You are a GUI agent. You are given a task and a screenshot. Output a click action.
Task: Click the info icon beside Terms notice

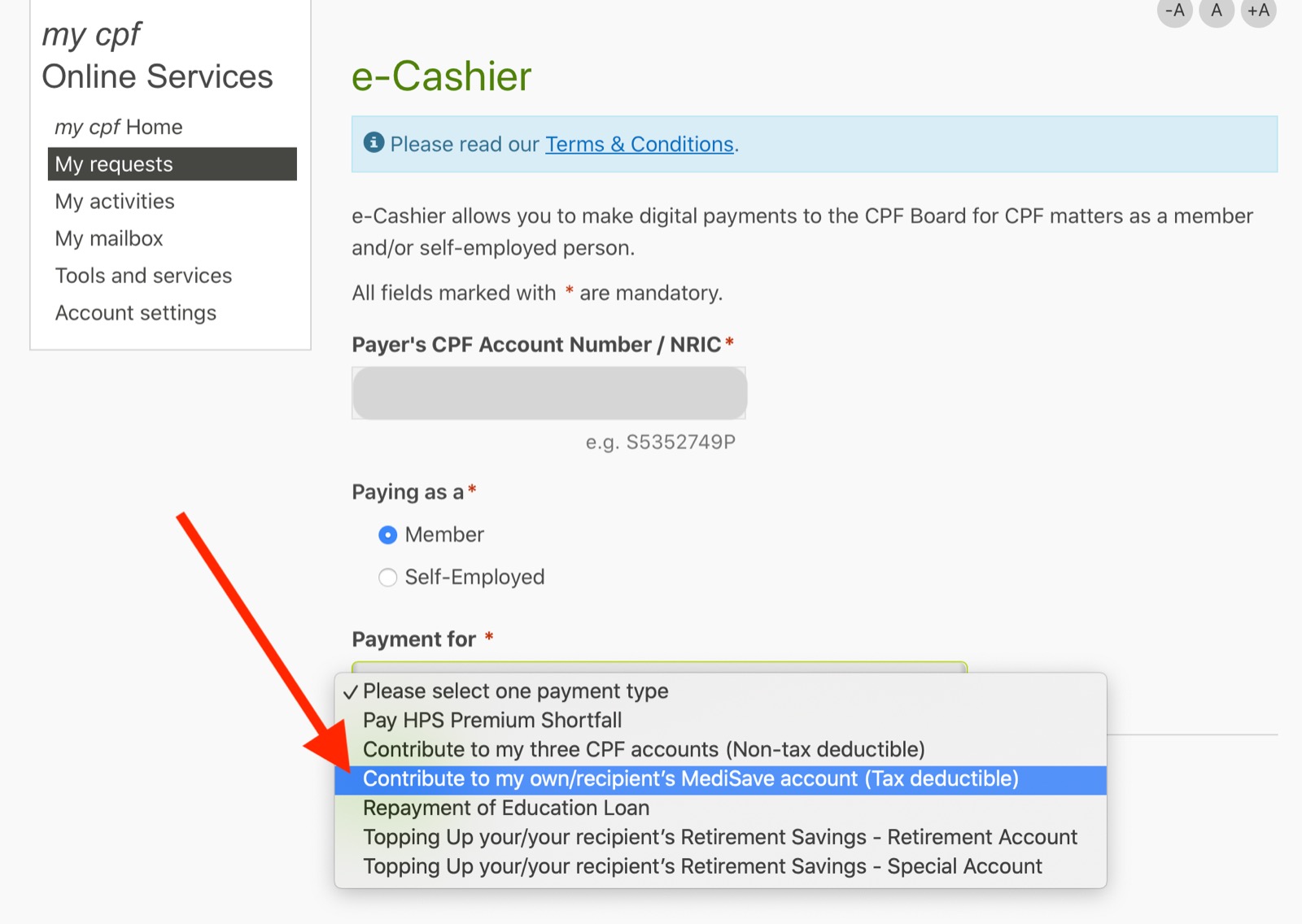pos(374,143)
